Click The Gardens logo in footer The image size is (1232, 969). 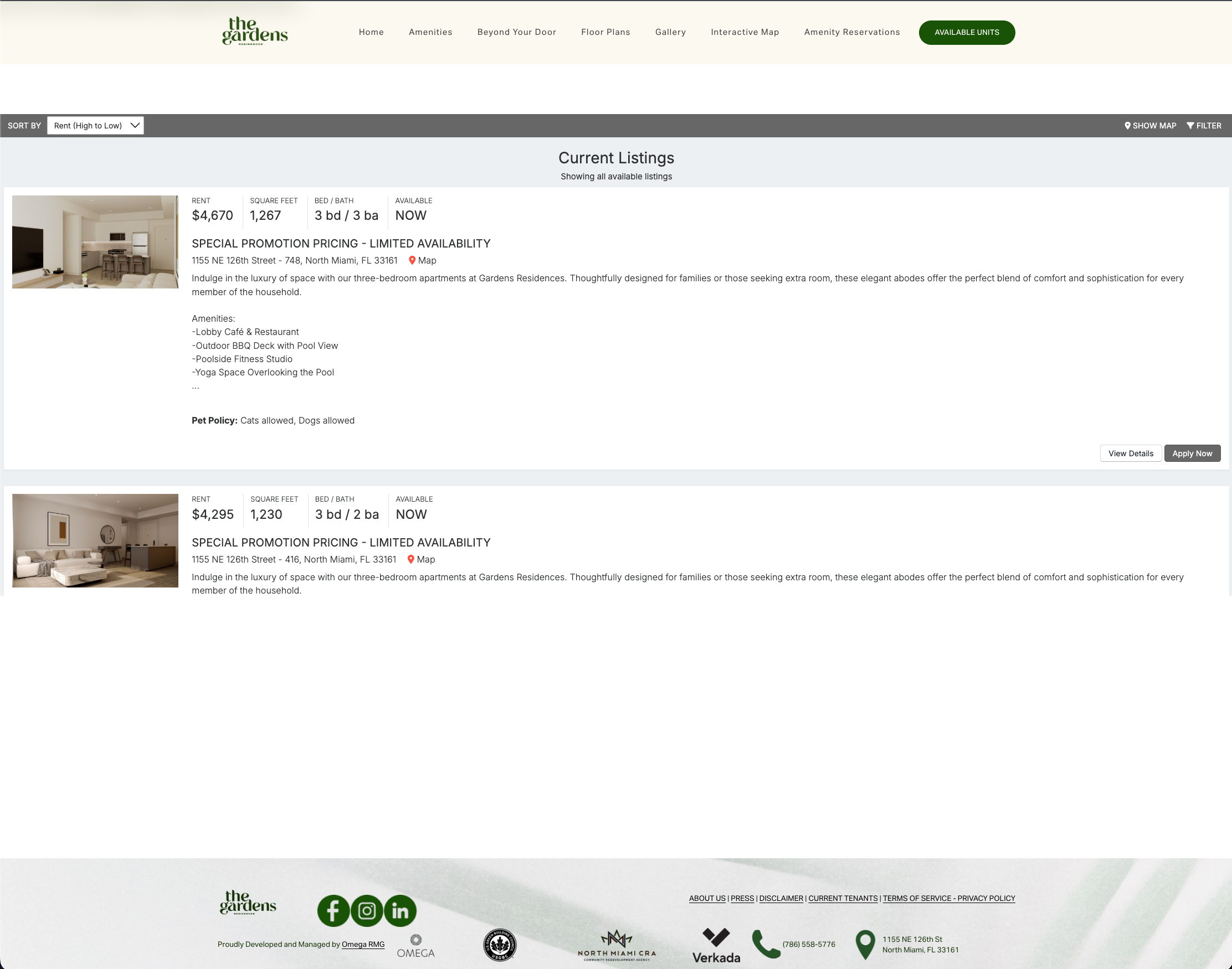248,902
